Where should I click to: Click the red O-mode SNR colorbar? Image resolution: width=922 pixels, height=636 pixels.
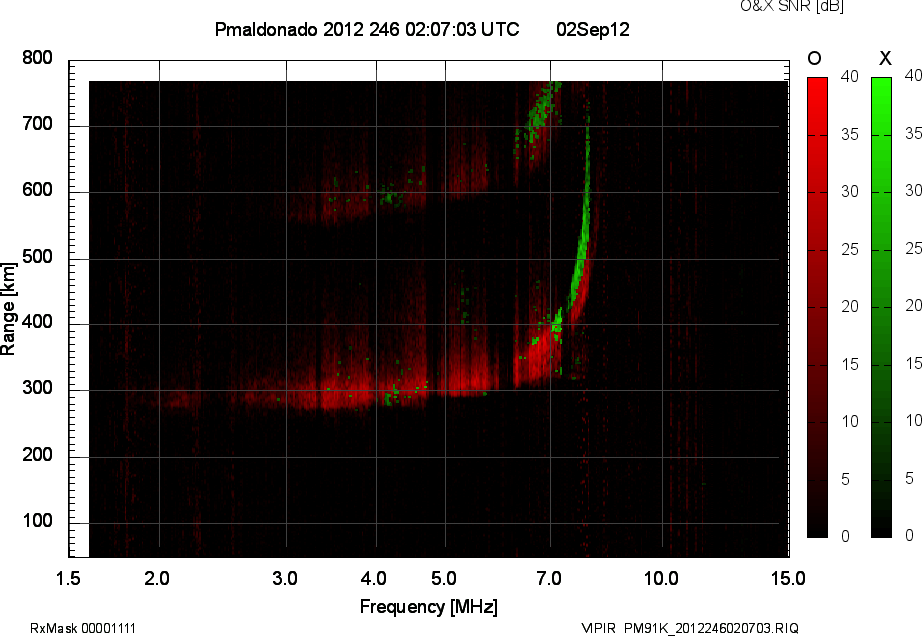coord(817,307)
